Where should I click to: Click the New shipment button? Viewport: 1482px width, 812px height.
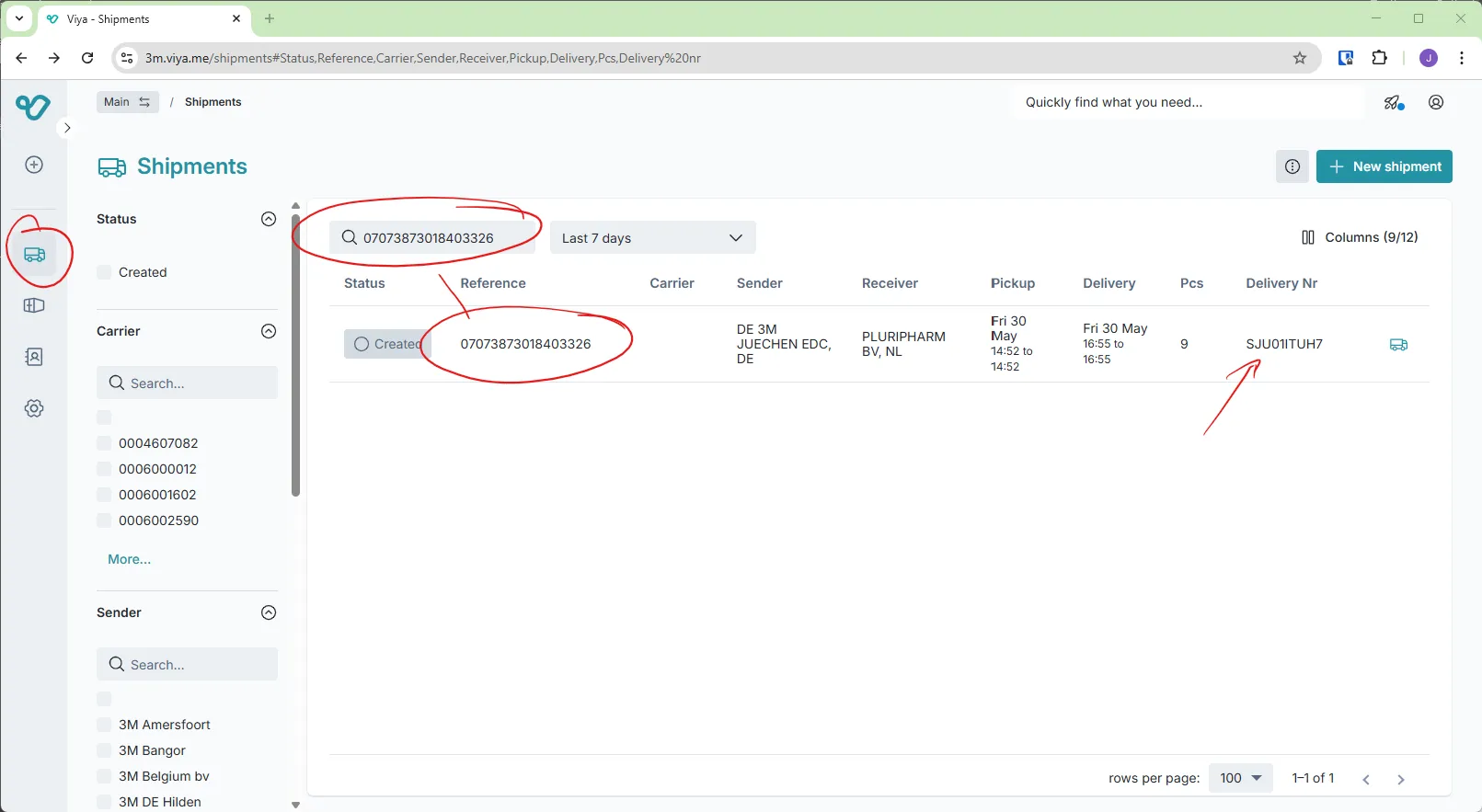(1384, 166)
